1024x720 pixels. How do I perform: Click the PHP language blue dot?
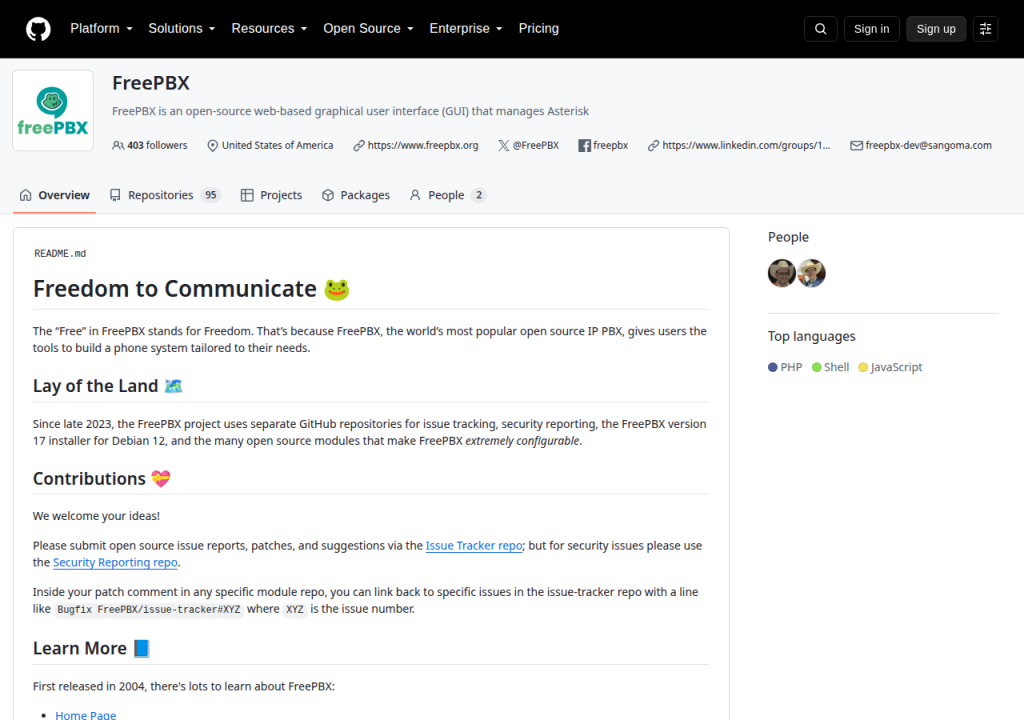pyautogui.click(x=773, y=367)
